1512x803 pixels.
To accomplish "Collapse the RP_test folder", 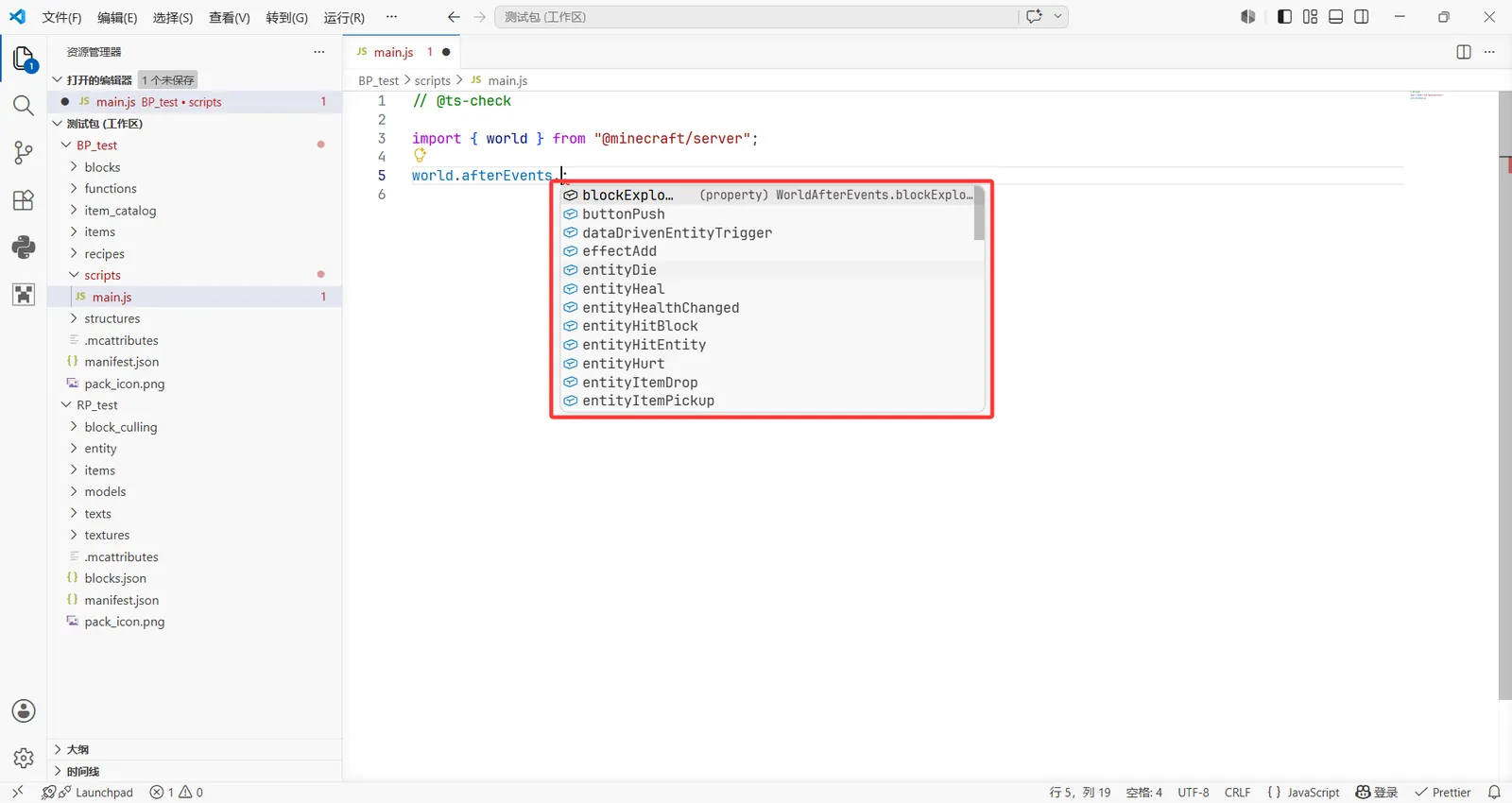I will coord(67,404).
